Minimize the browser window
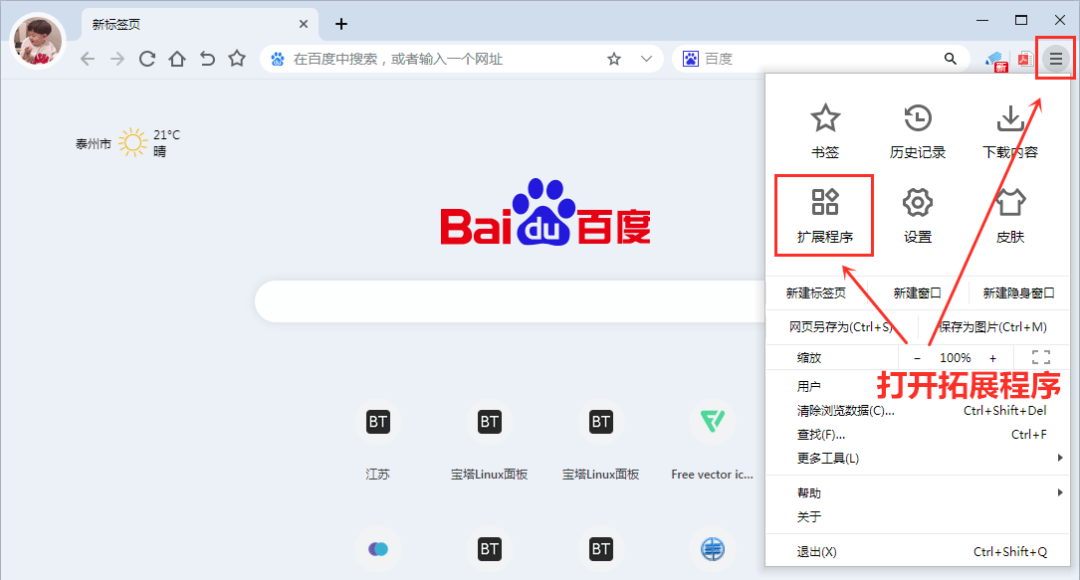 tap(982, 21)
